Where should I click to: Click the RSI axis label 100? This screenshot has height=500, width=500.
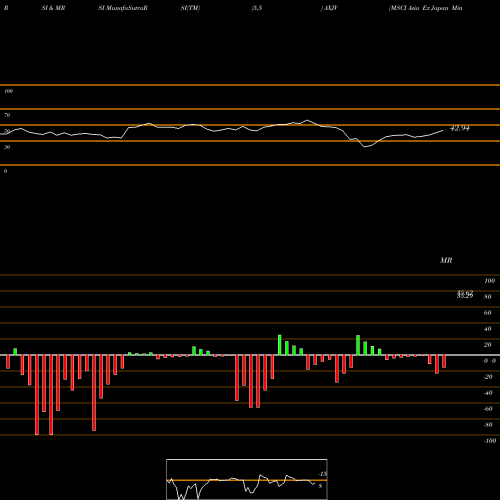(x=8, y=91)
